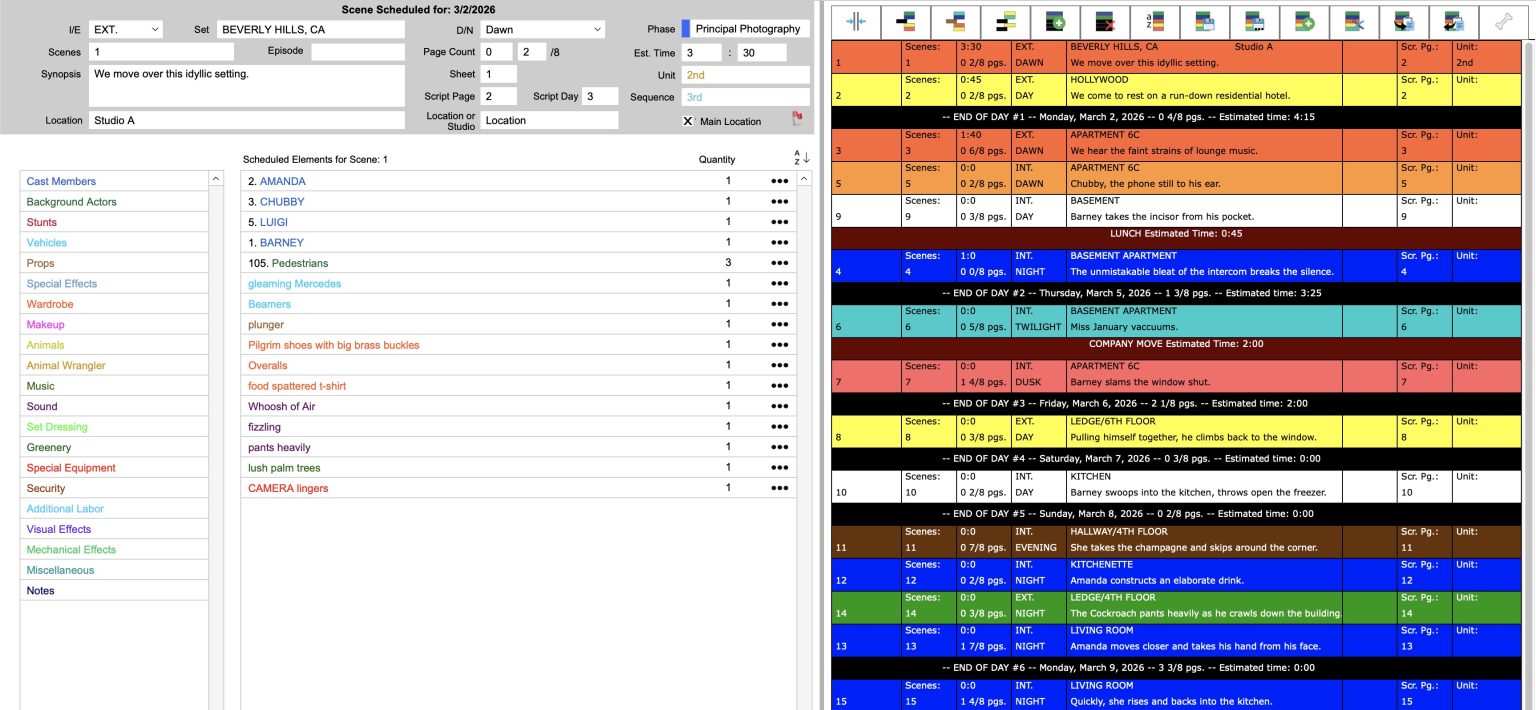Screen dimensions: 1536x710
Task: Click the Script Day field
Action: [x=601, y=96]
